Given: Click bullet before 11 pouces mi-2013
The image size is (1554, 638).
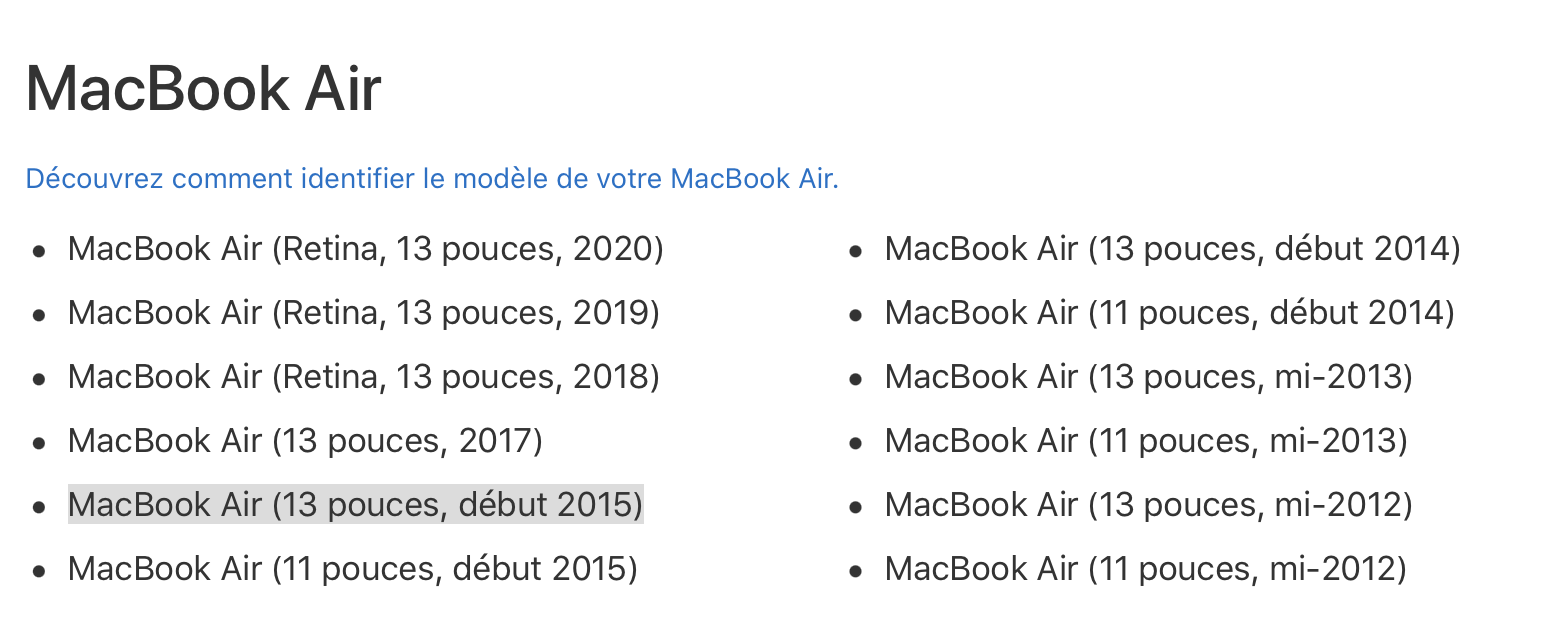Looking at the screenshot, I should pos(856,443).
